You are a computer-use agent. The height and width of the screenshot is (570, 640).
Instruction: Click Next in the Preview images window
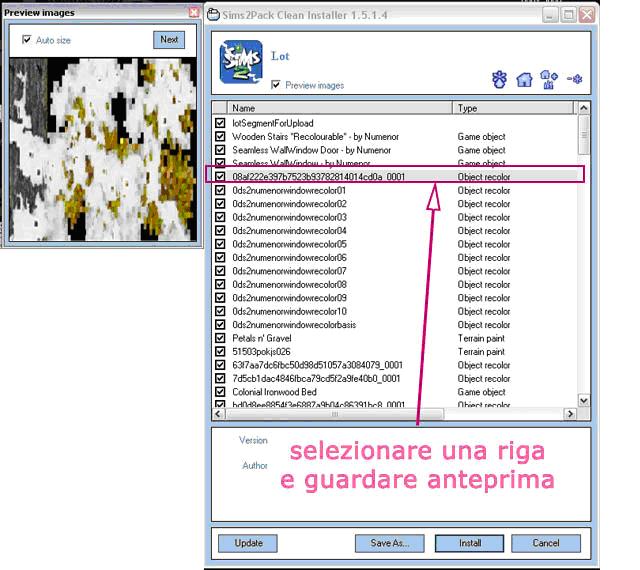[169, 40]
